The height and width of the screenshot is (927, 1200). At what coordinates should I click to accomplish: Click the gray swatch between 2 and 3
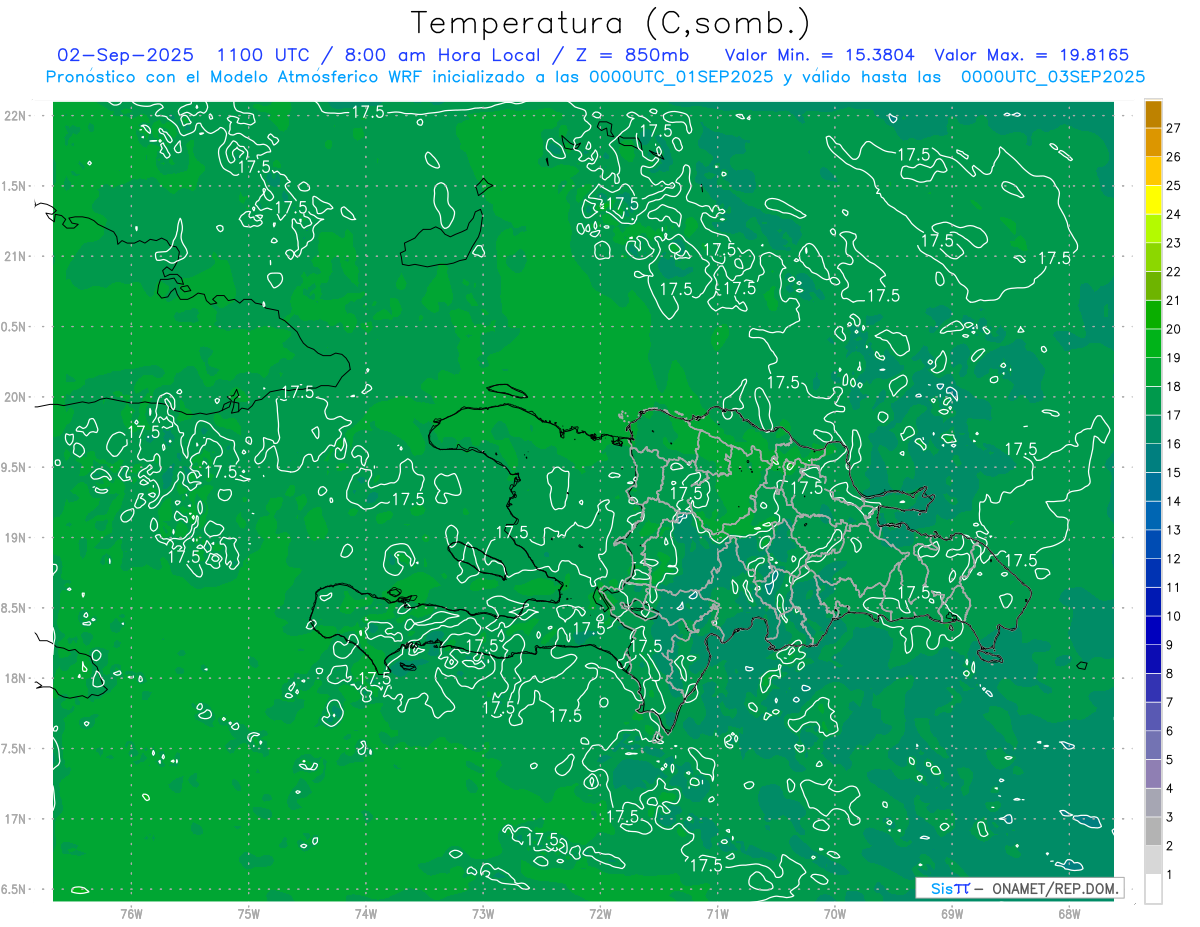[x=1153, y=831]
